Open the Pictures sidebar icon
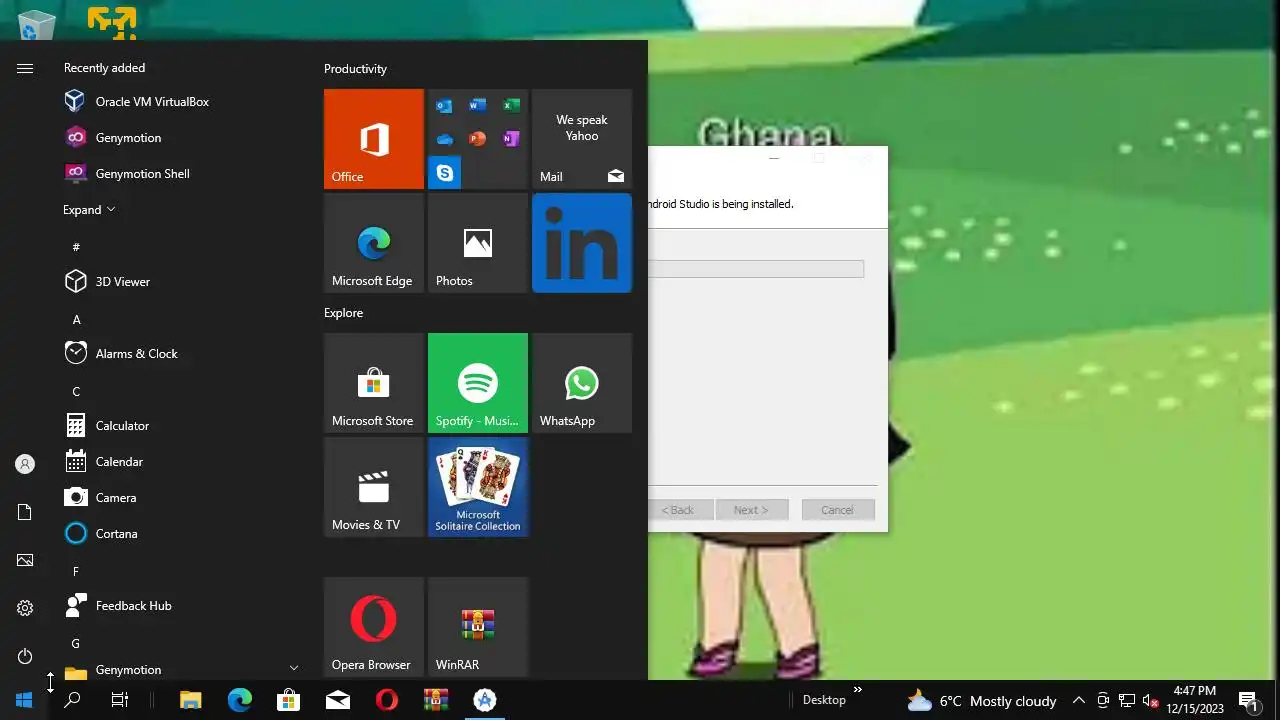 [x=25, y=560]
